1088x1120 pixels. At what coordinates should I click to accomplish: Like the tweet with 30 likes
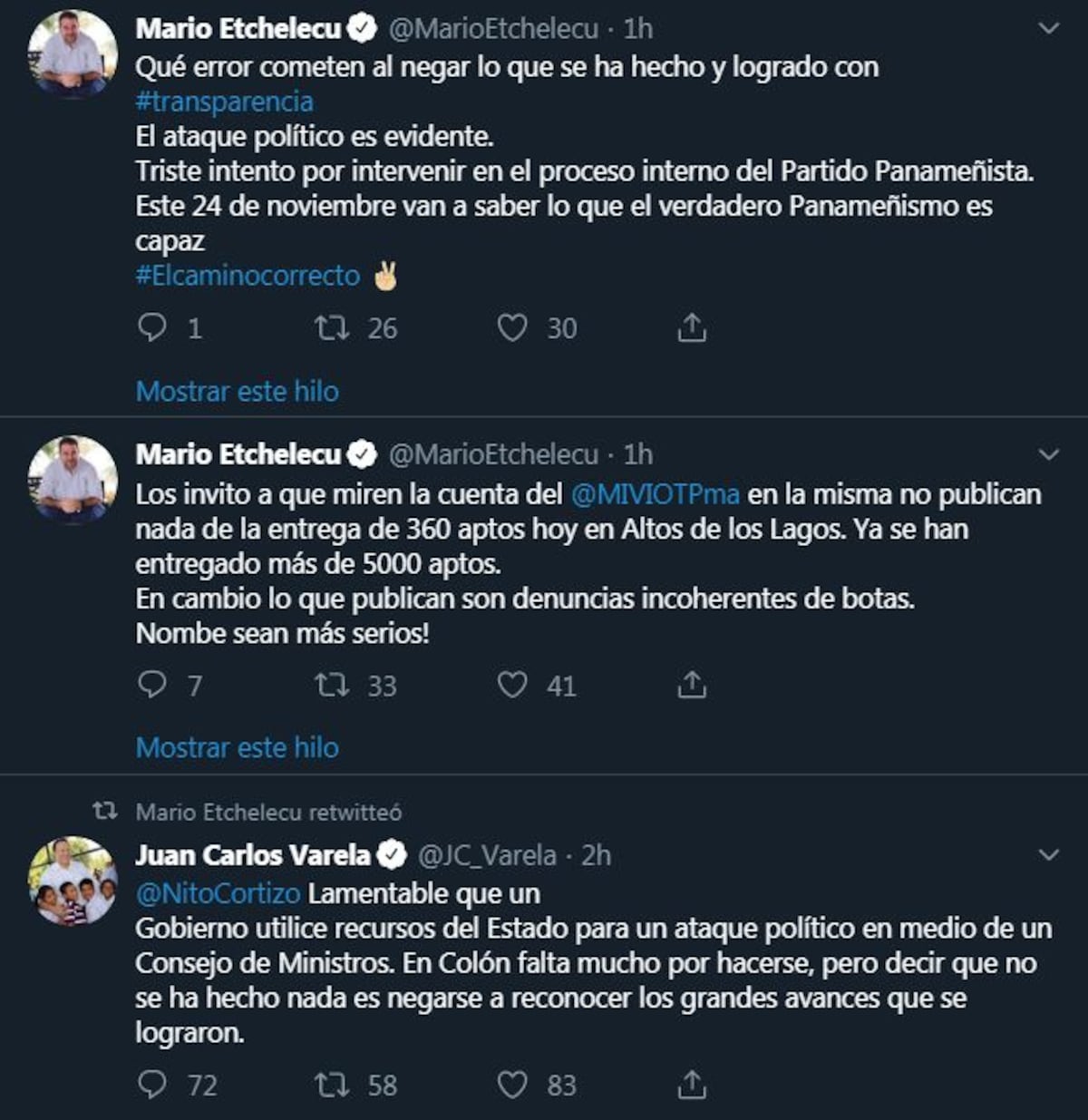512,327
